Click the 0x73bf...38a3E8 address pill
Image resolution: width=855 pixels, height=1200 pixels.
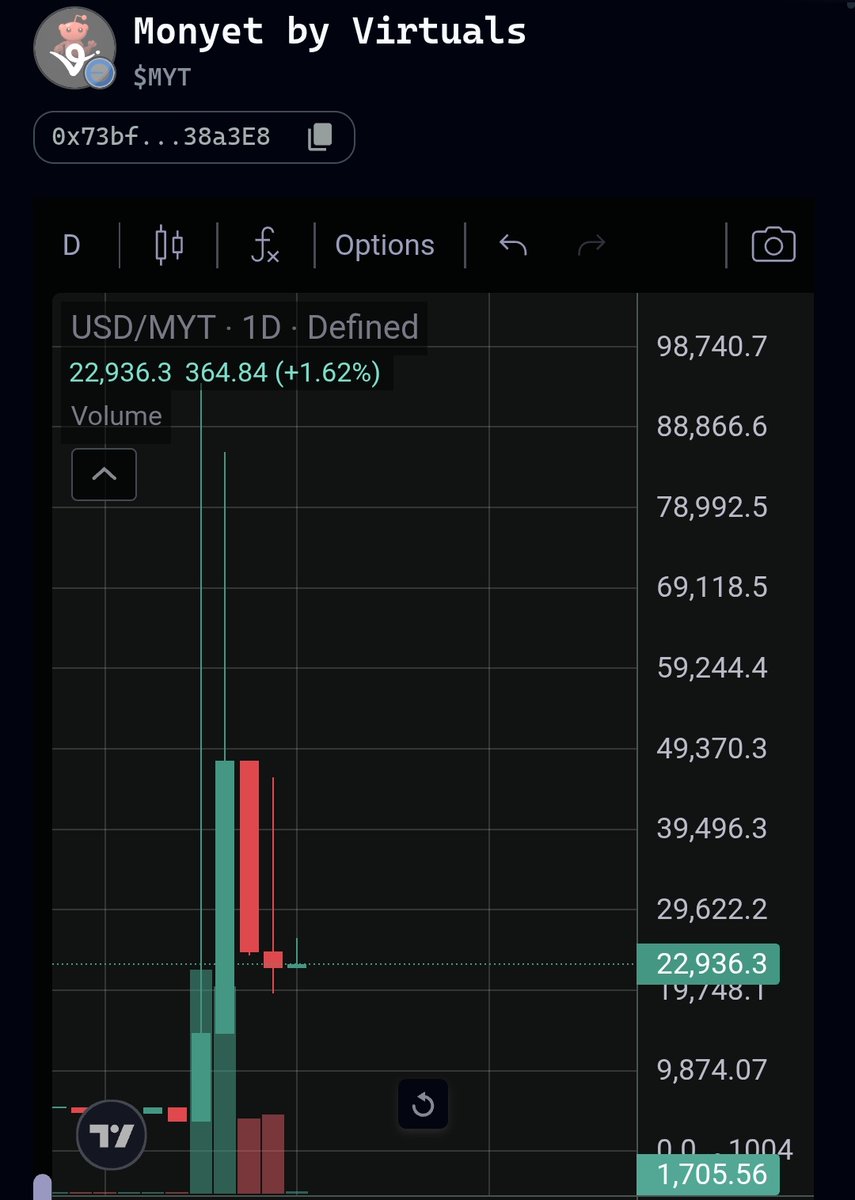click(x=194, y=137)
